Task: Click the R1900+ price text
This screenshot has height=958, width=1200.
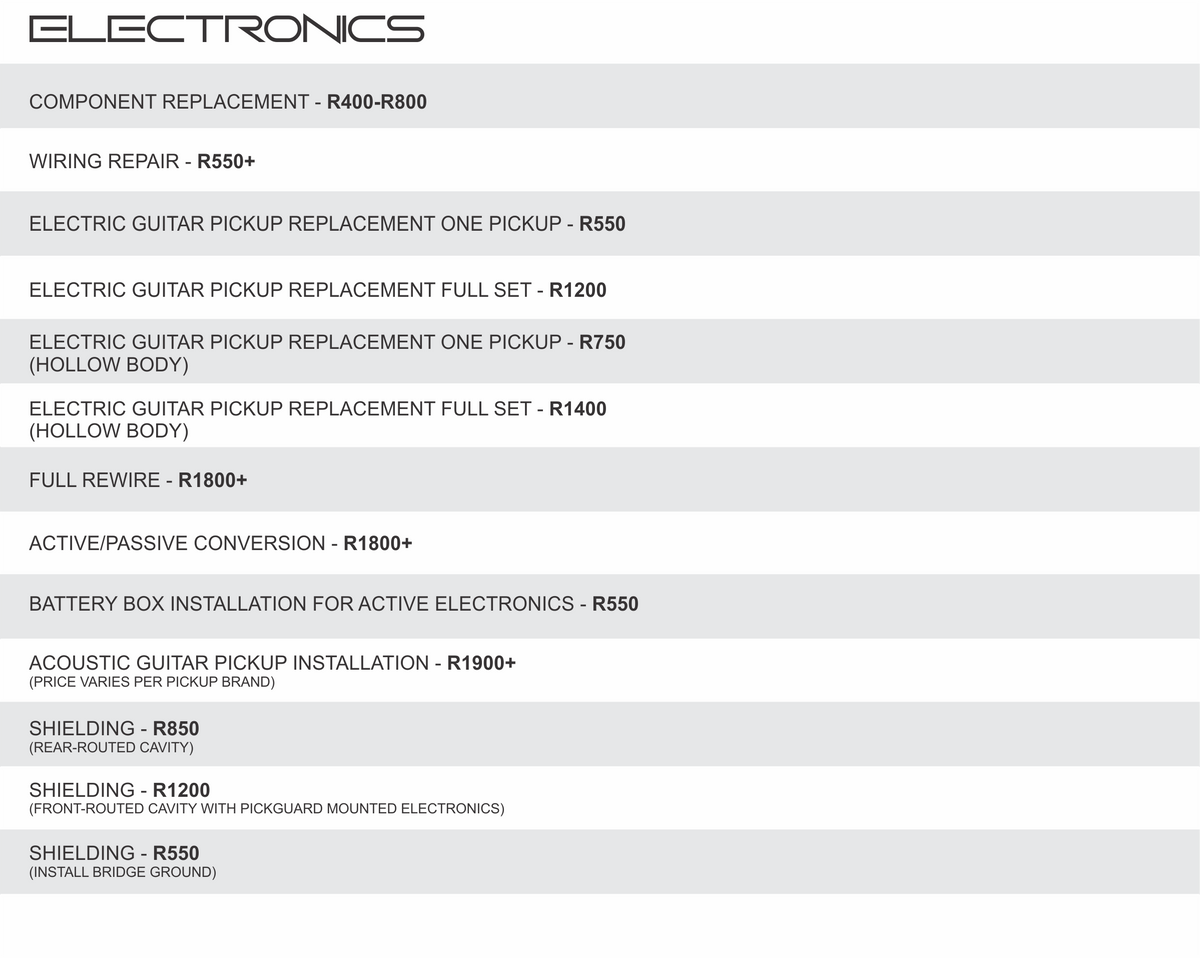Action: 481,663
